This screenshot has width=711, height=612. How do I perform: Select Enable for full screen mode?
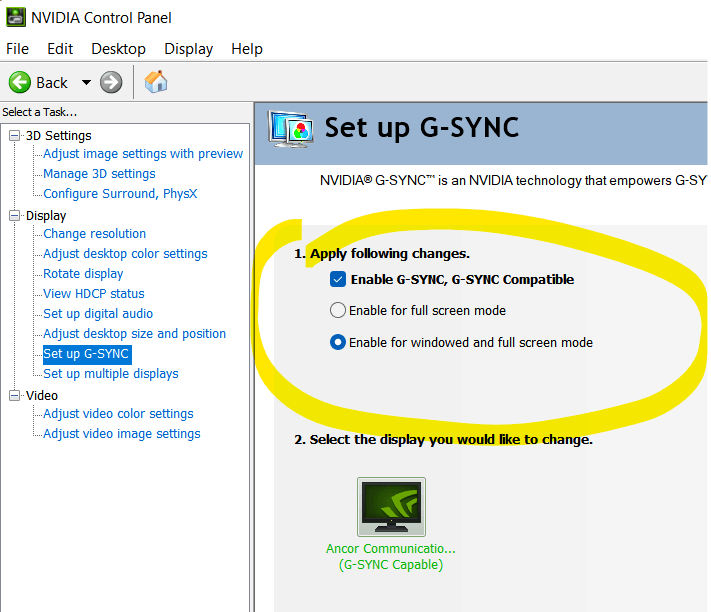tap(338, 311)
